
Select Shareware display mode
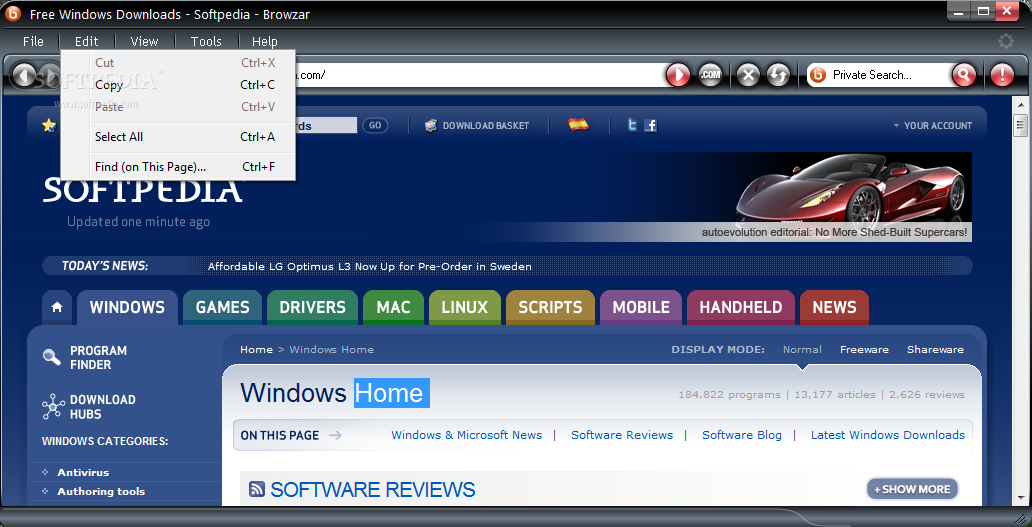(935, 349)
